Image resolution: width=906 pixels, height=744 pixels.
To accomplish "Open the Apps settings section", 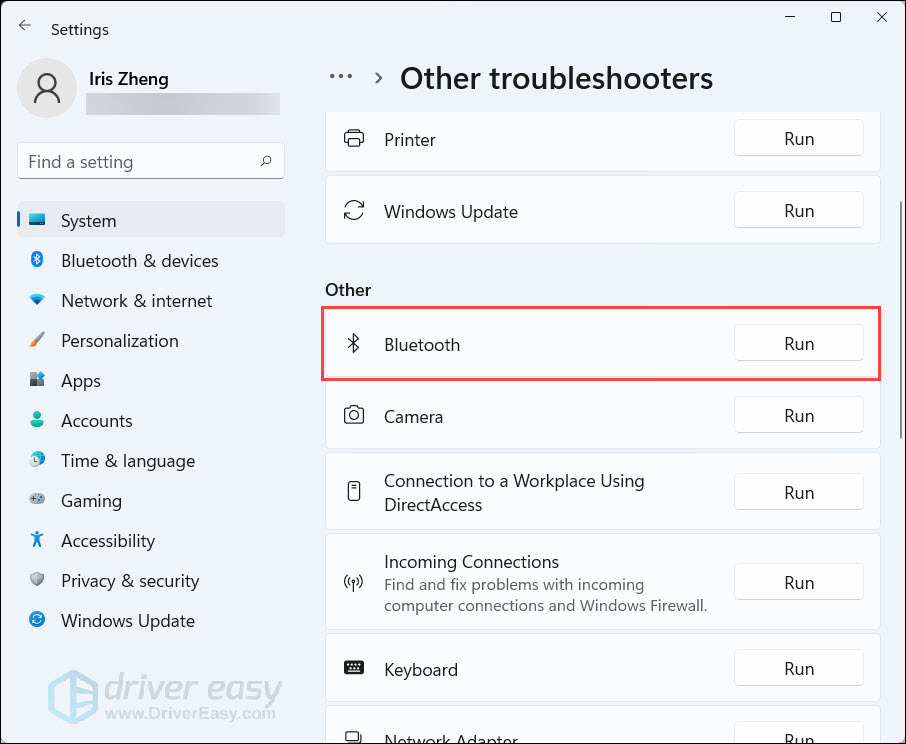I will click(80, 381).
